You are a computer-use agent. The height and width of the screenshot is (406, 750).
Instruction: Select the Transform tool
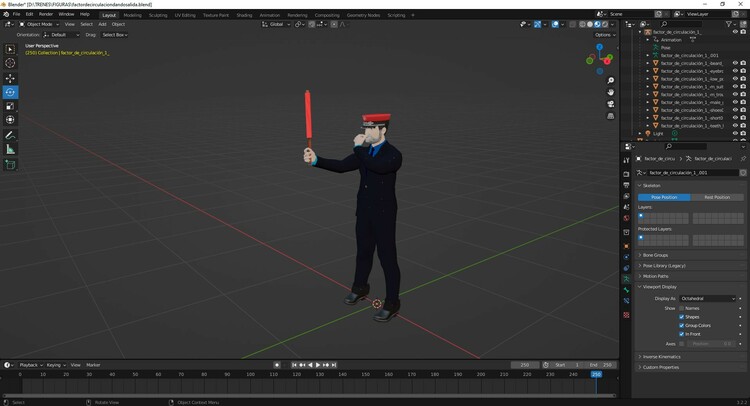point(10,120)
